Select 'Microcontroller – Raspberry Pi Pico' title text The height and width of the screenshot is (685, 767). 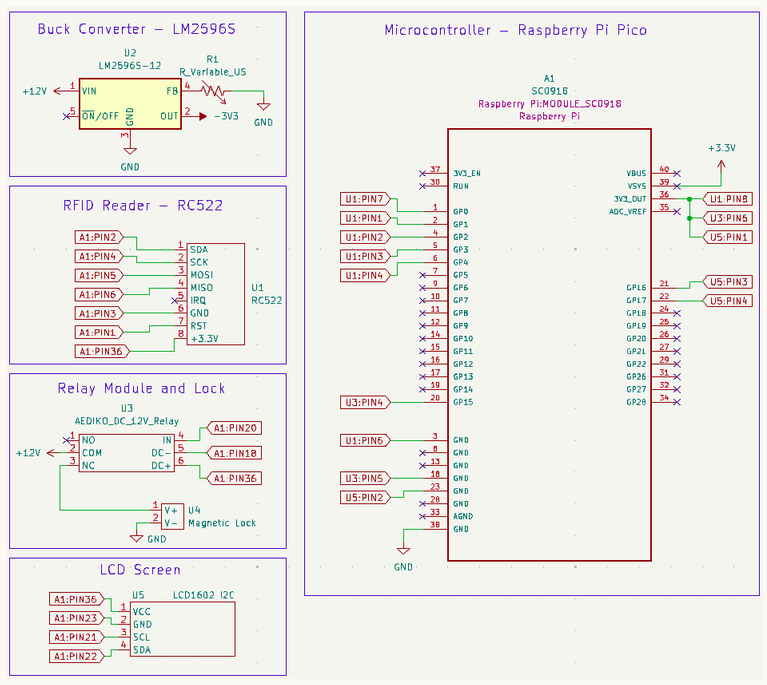click(516, 30)
